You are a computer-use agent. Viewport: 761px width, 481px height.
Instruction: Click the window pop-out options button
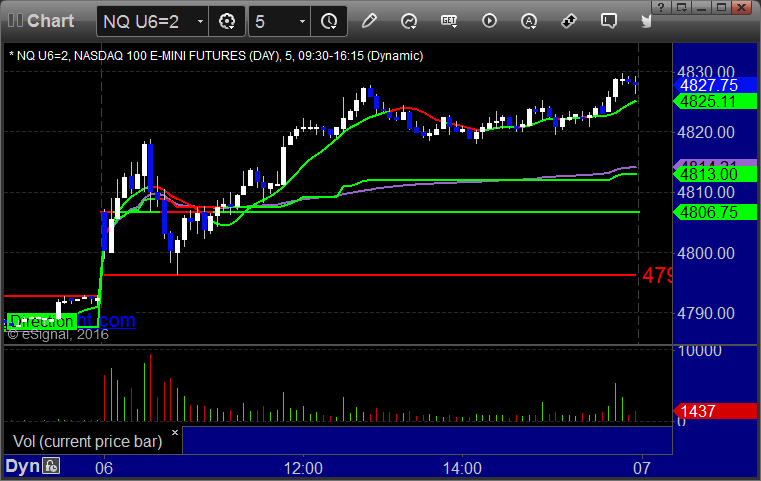[x=681, y=7]
